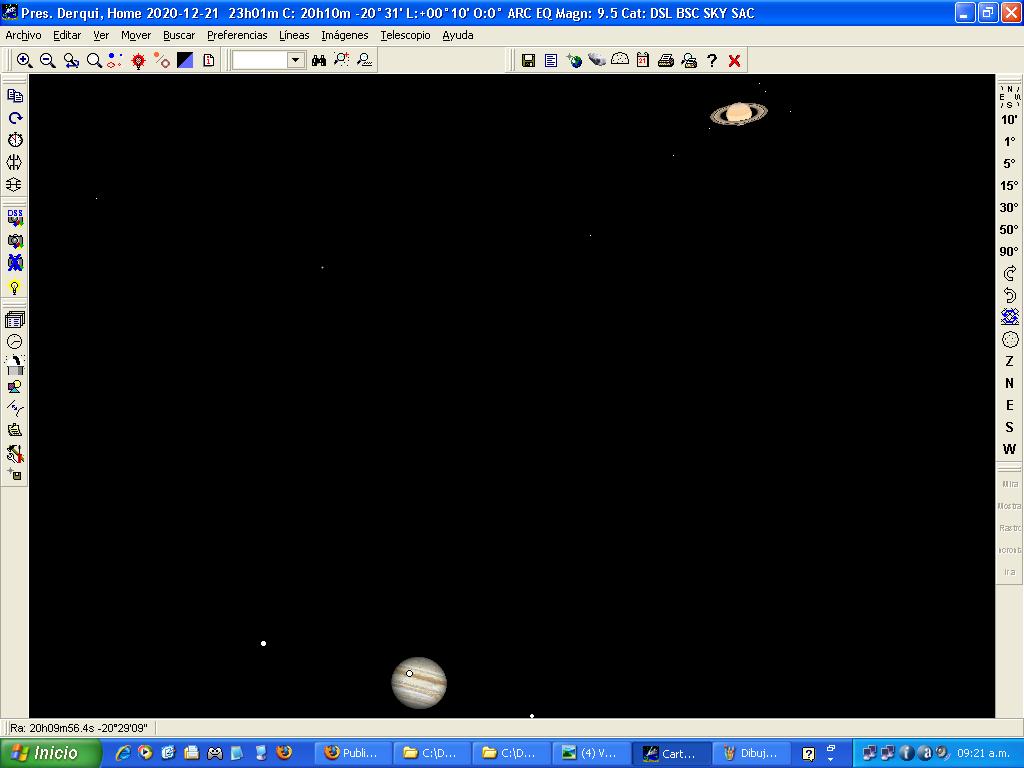Click the blue flip arrows icon
The height and width of the screenshot is (768, 1024).
[1010, 317]
